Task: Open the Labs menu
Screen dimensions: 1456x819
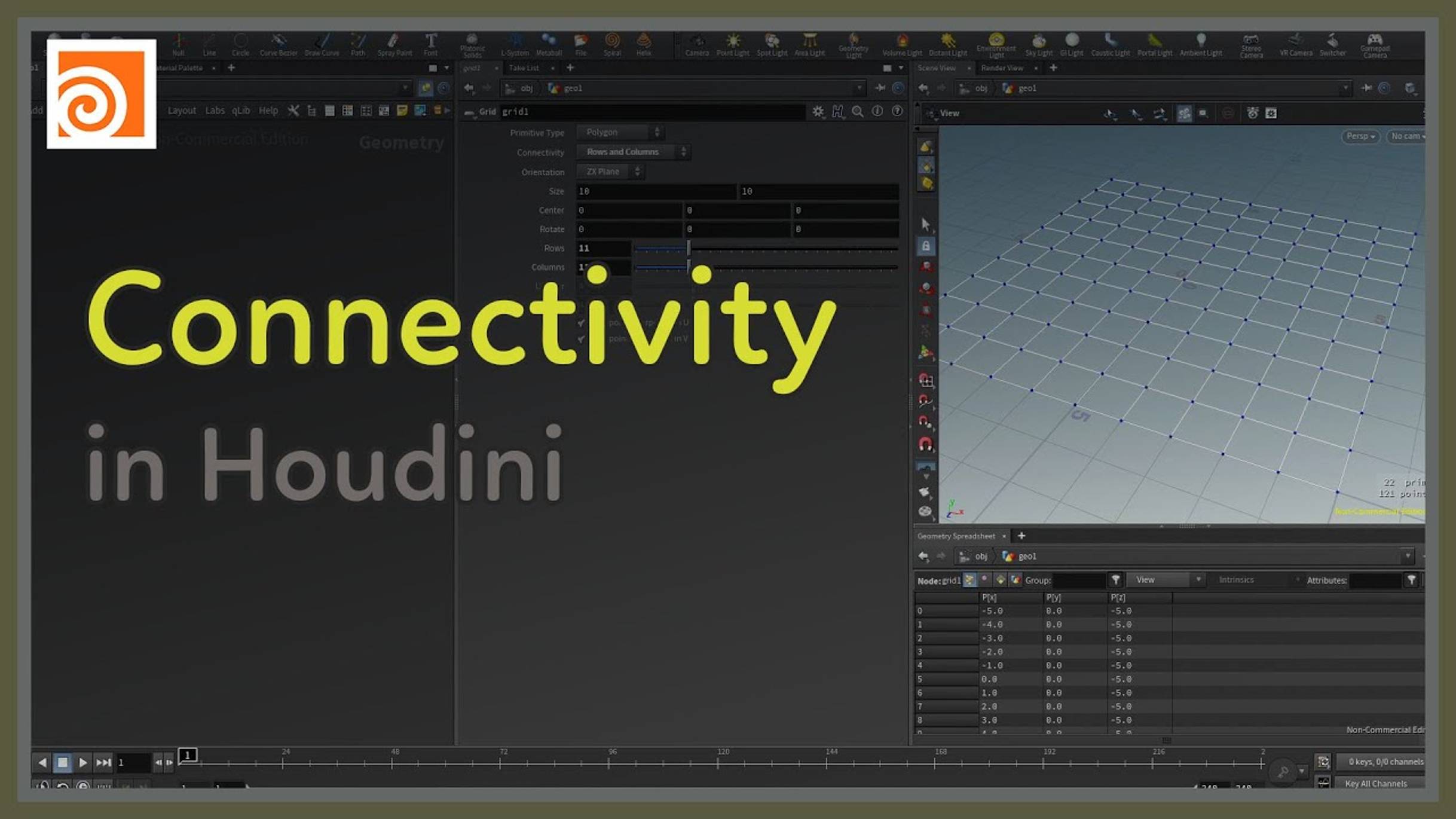Action: click(x=215, y=111)
